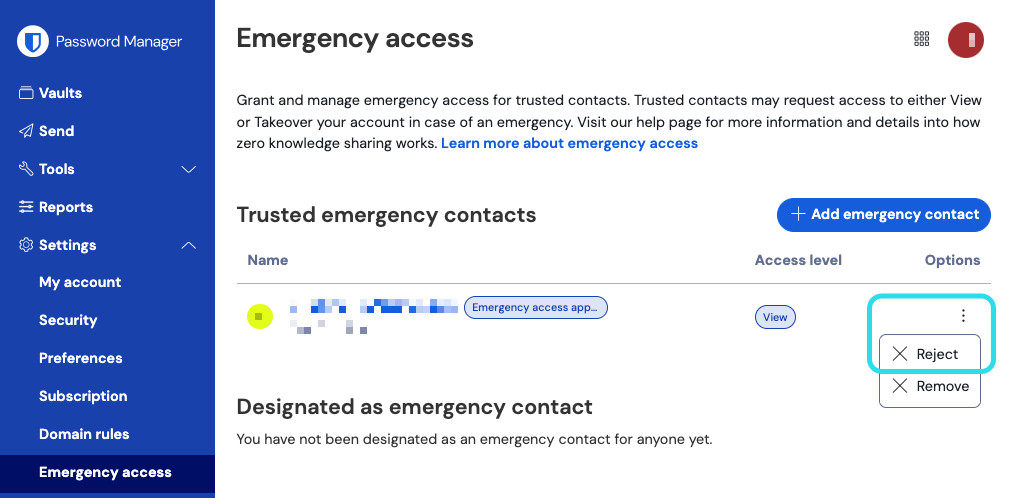Open the Vaults section
The image size is (1012, 498).
[x=60, y=93]
